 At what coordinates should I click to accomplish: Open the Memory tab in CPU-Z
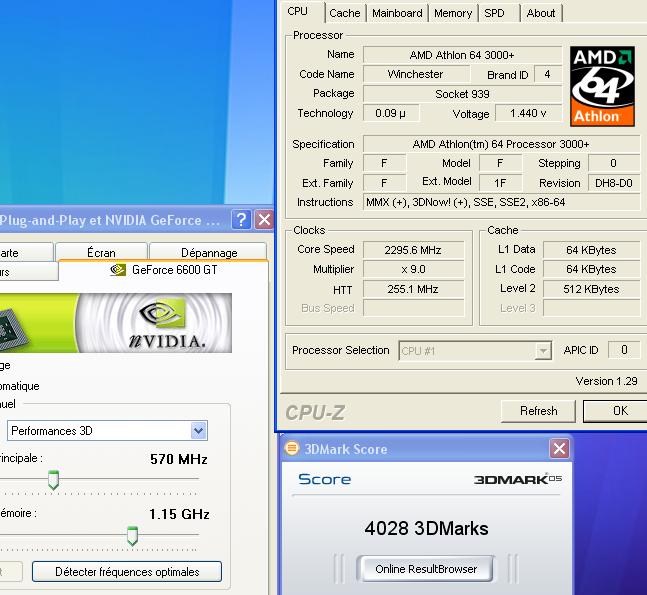click(453, 13)
